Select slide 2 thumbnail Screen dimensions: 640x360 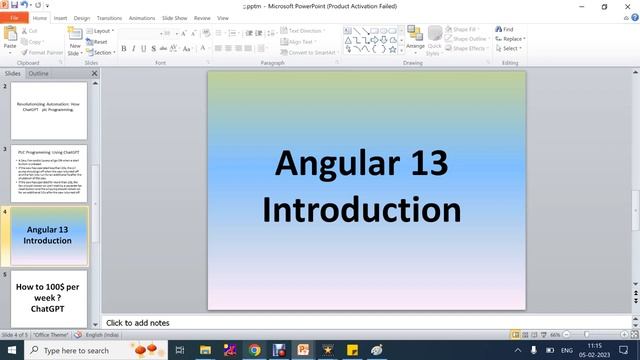(49, 111)
